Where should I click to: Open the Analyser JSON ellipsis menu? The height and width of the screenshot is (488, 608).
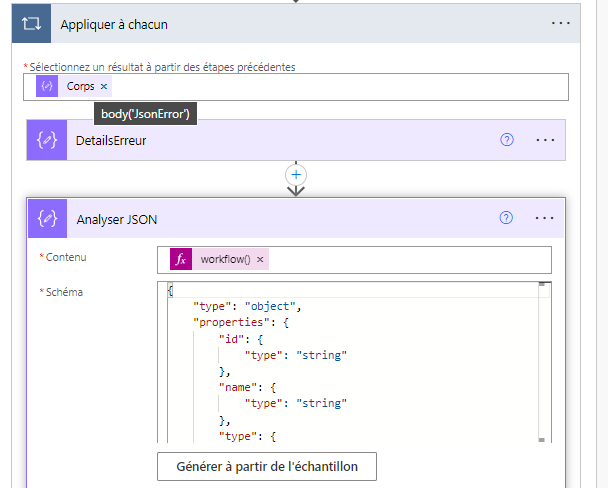coord(545,218)
